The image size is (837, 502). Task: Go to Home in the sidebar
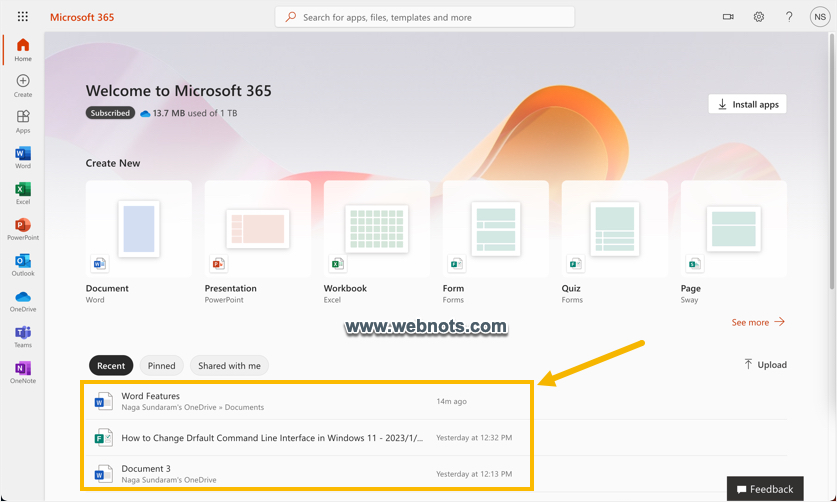23,50
